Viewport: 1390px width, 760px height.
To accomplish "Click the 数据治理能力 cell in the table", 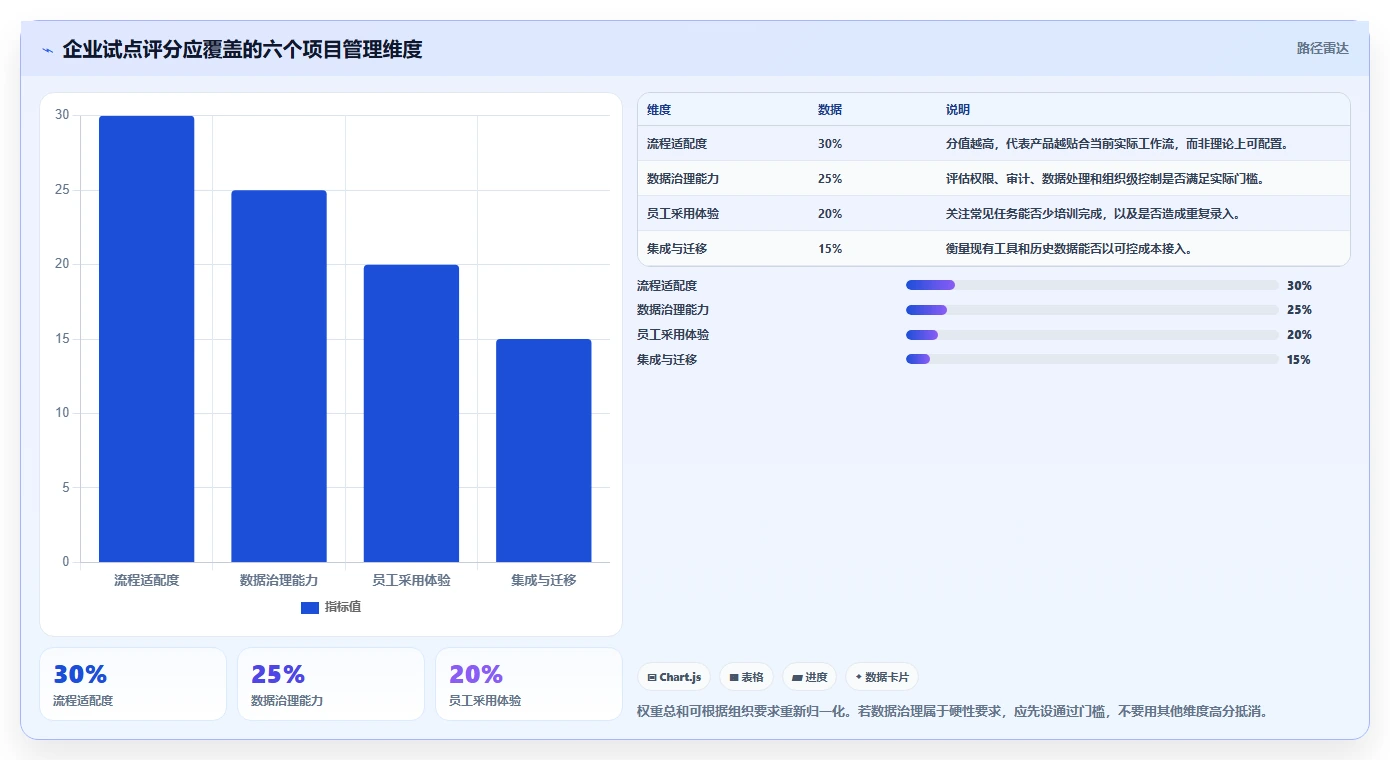I will (683, 179).
